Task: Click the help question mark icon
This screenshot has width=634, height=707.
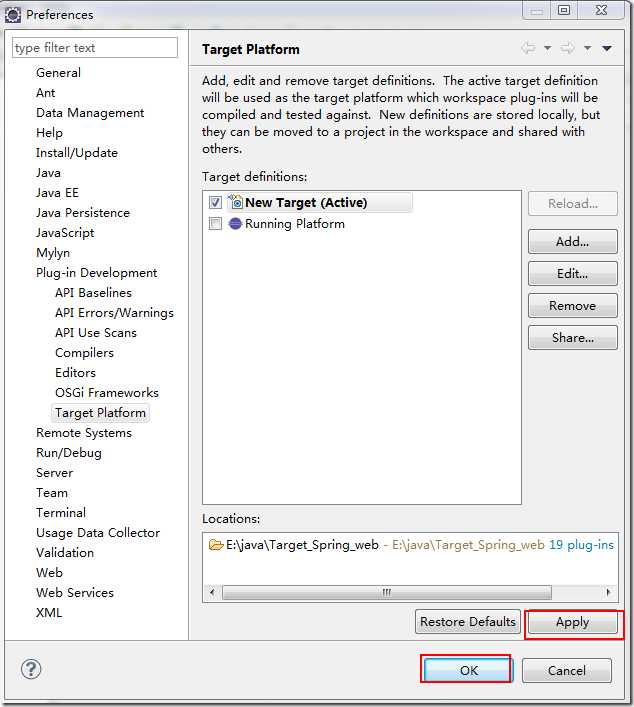Action: click(31, 669)
